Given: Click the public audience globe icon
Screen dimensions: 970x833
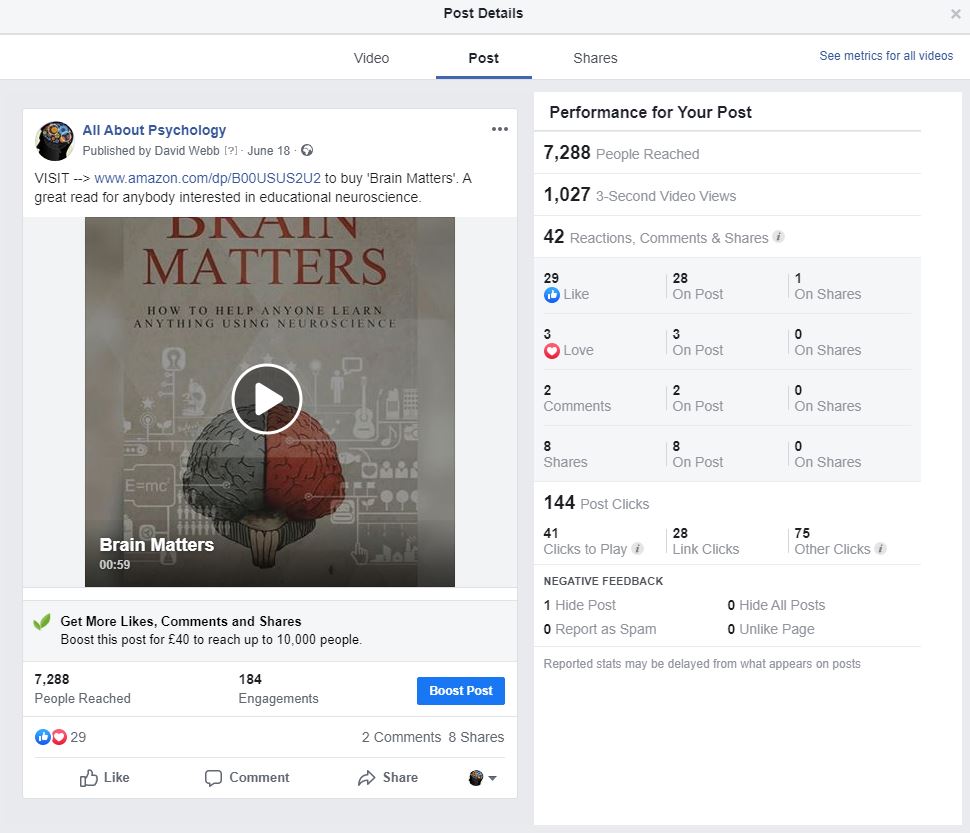Looking at the screenshot, I should 307,150.
